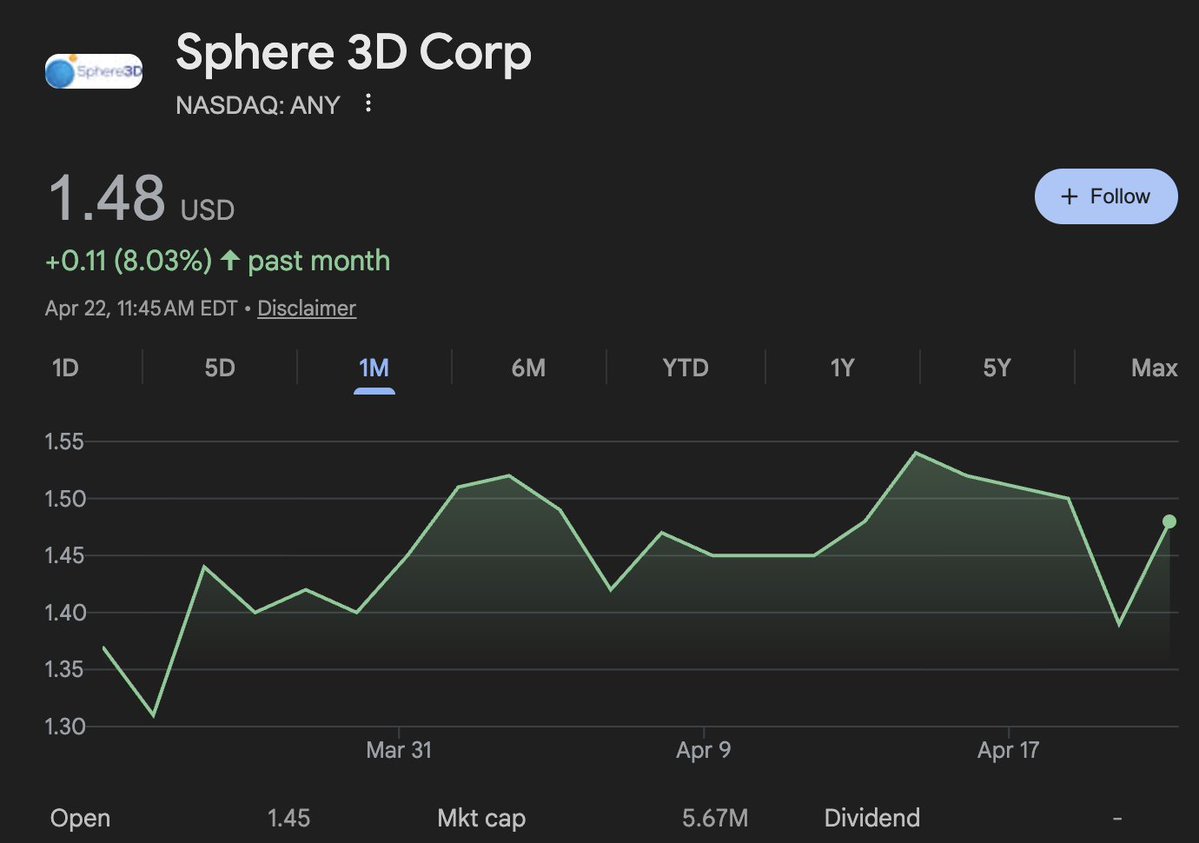Click the Apr 9 axis date label
The image size is (1199, 843).
(703, 750)
